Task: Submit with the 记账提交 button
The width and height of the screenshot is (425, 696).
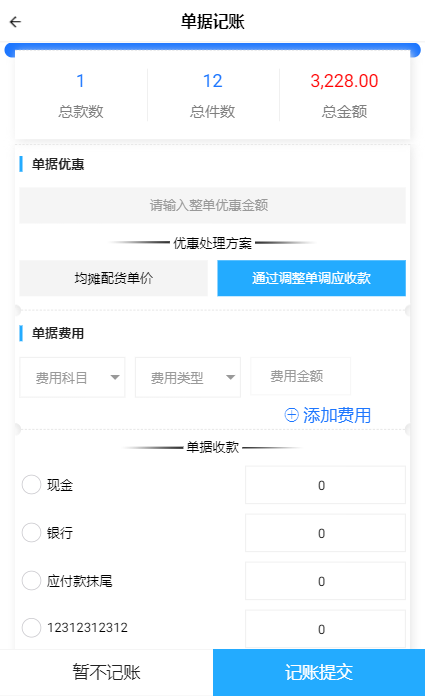Action: (x=319, y=672)
